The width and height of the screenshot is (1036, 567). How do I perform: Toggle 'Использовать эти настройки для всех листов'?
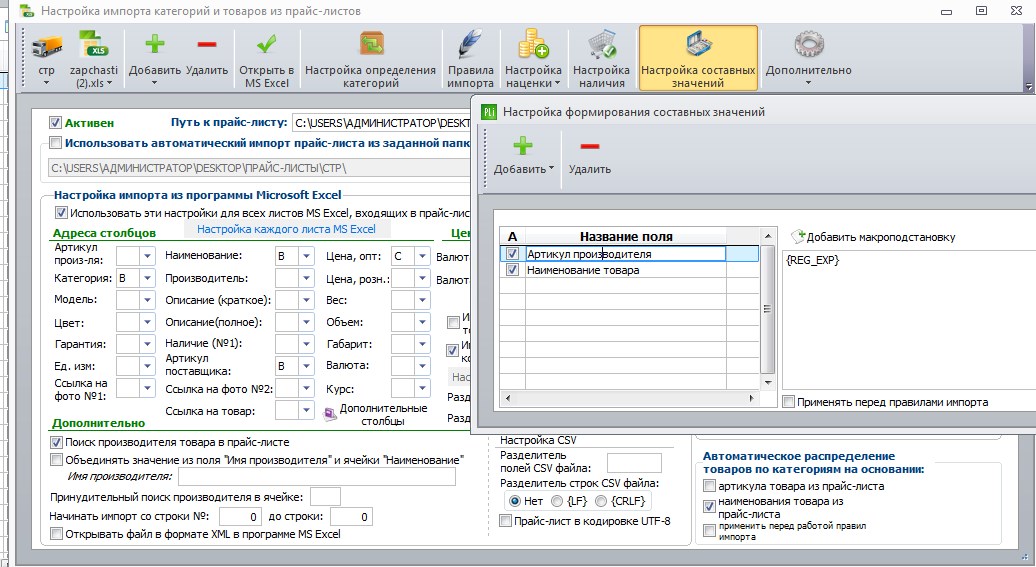click(61, 213)
